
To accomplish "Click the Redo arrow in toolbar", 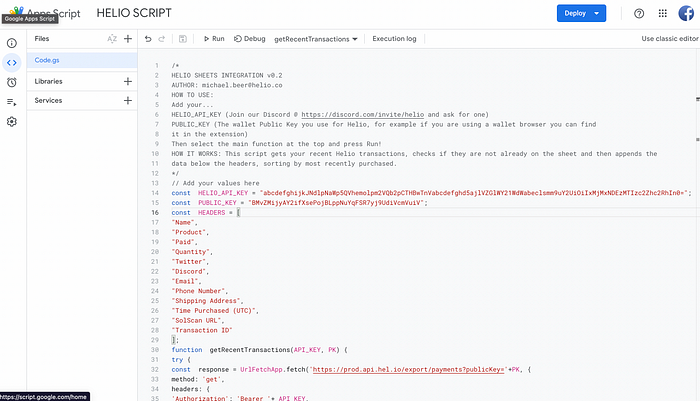I will pyautogui.click(x=162, y=39).
